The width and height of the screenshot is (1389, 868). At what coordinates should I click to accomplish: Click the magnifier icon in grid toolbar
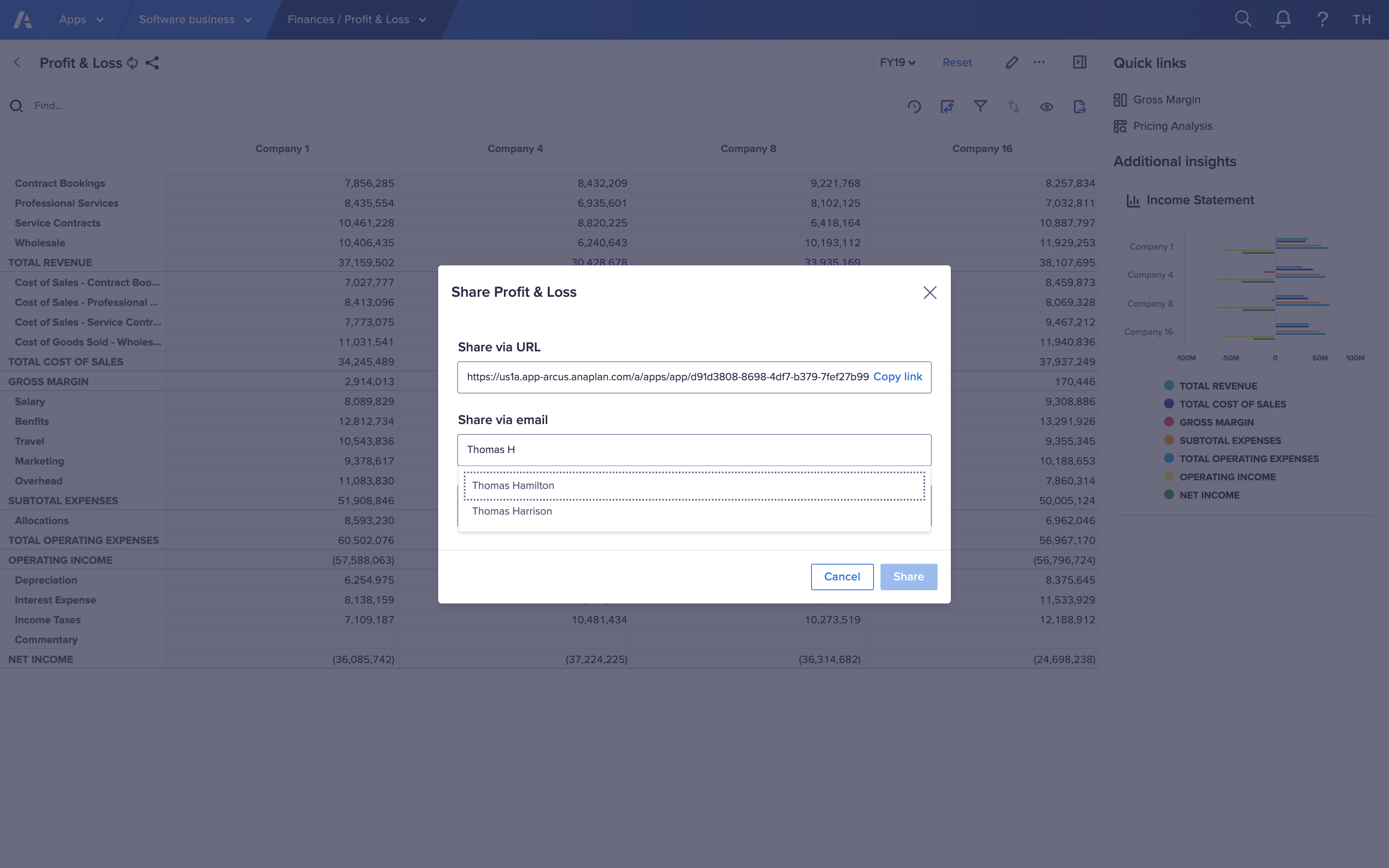(x=17, y=106)
